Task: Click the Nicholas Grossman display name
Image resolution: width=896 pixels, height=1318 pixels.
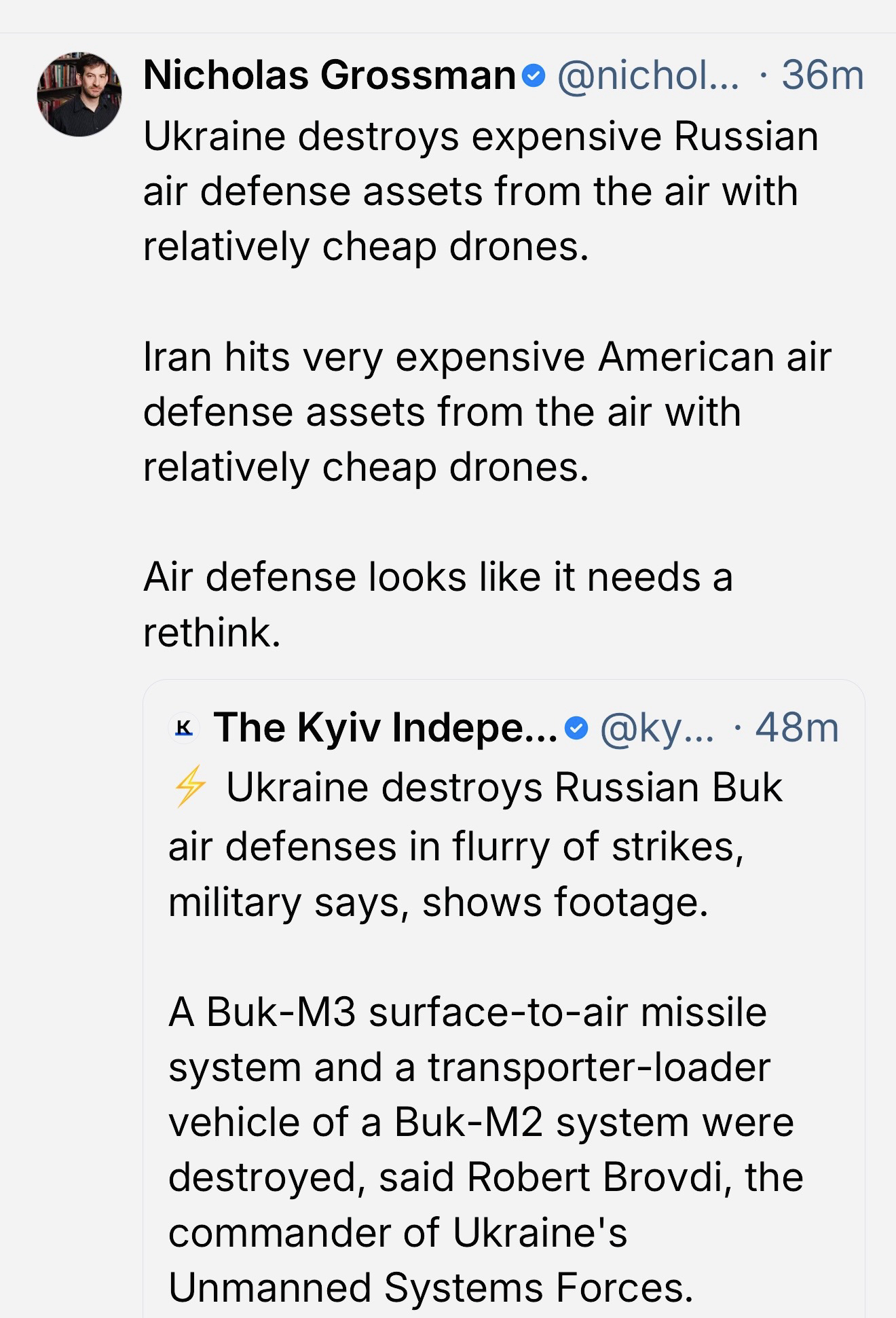Action: pyautogui.click(x=329, y=75)
